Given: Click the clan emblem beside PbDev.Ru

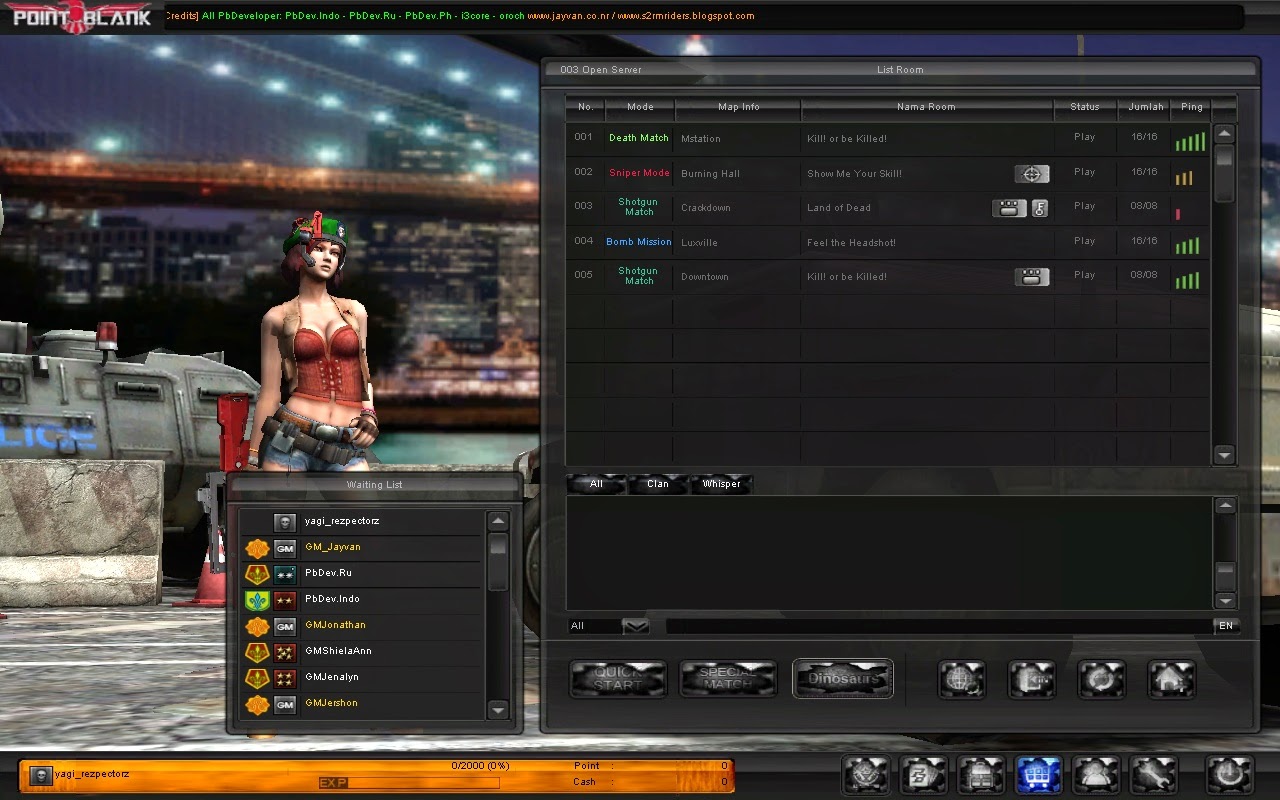Looking at the screenshot, I should [257, 574].
